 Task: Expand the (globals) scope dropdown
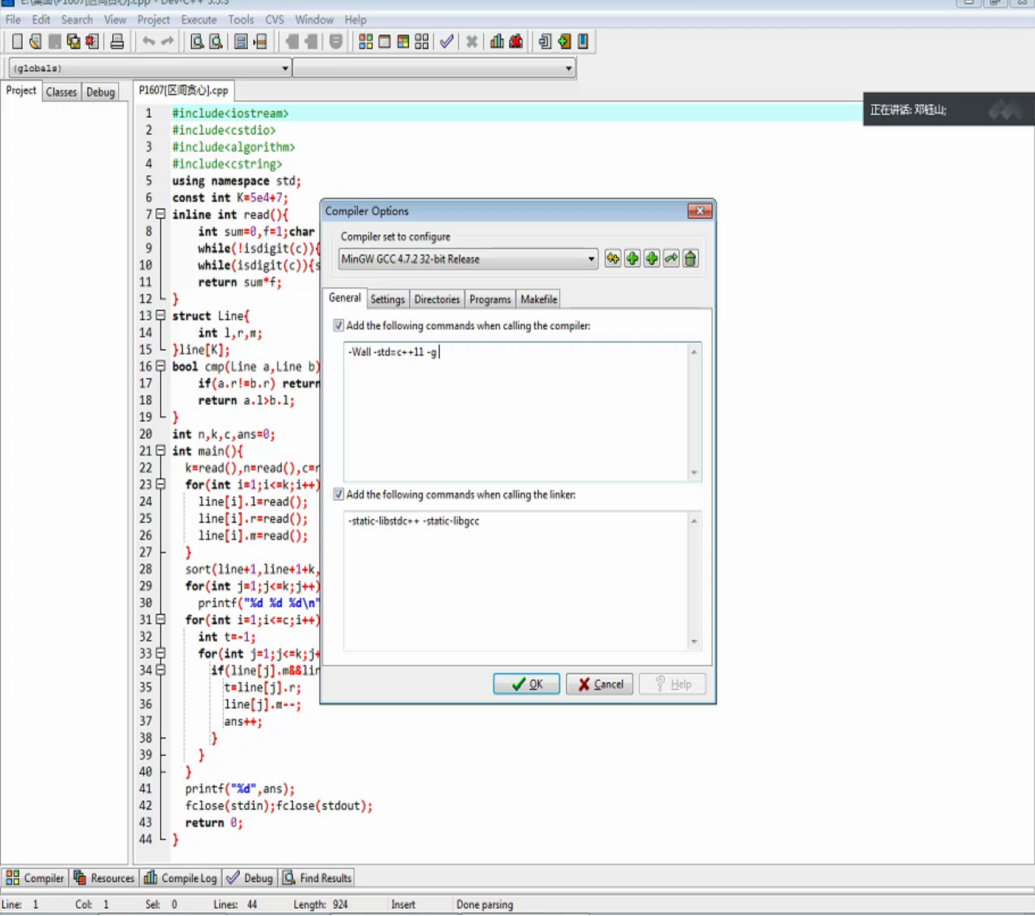coord(285,68)
